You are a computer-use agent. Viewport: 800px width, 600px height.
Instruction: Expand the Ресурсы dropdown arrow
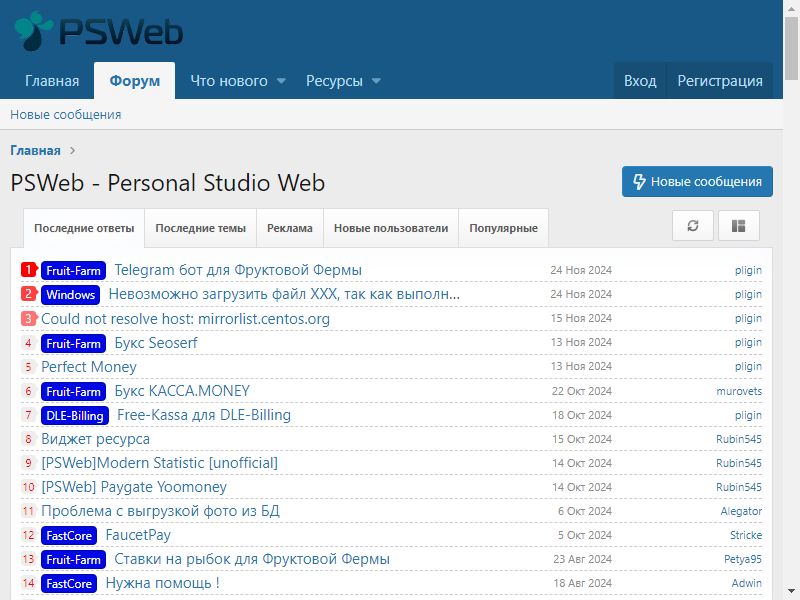tap(377, 81)
